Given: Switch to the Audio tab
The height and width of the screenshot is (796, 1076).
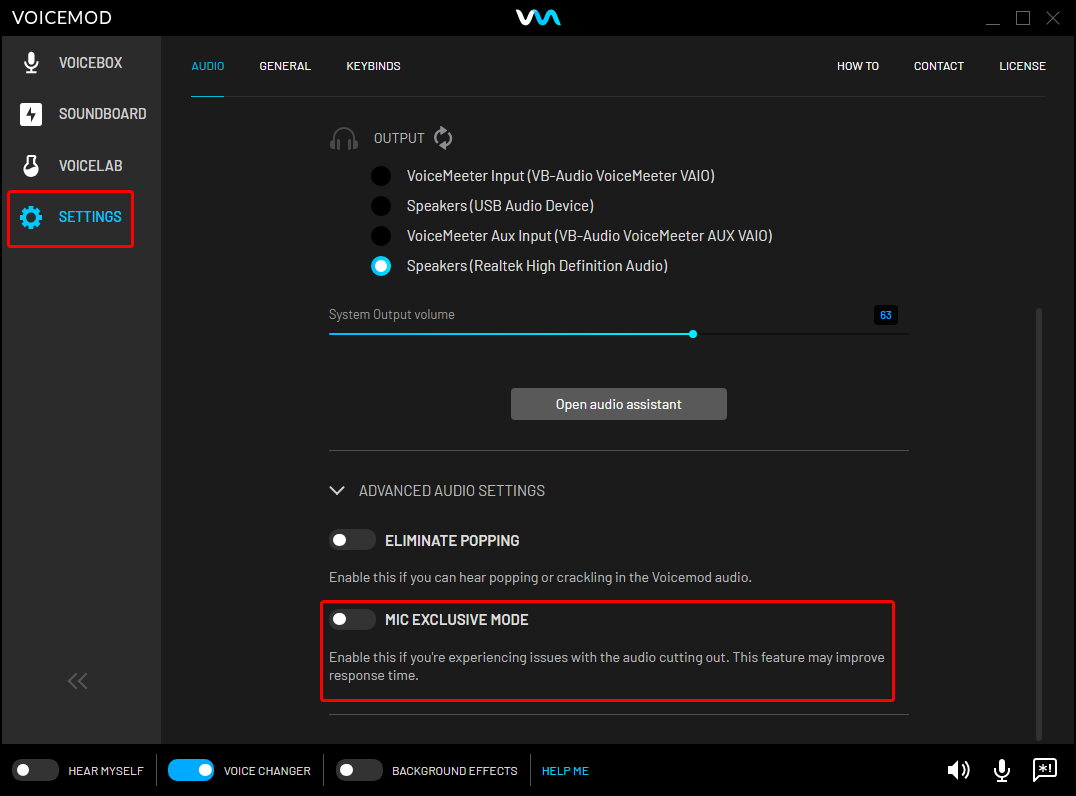Looking at the screenshot, I should point(208,66).
